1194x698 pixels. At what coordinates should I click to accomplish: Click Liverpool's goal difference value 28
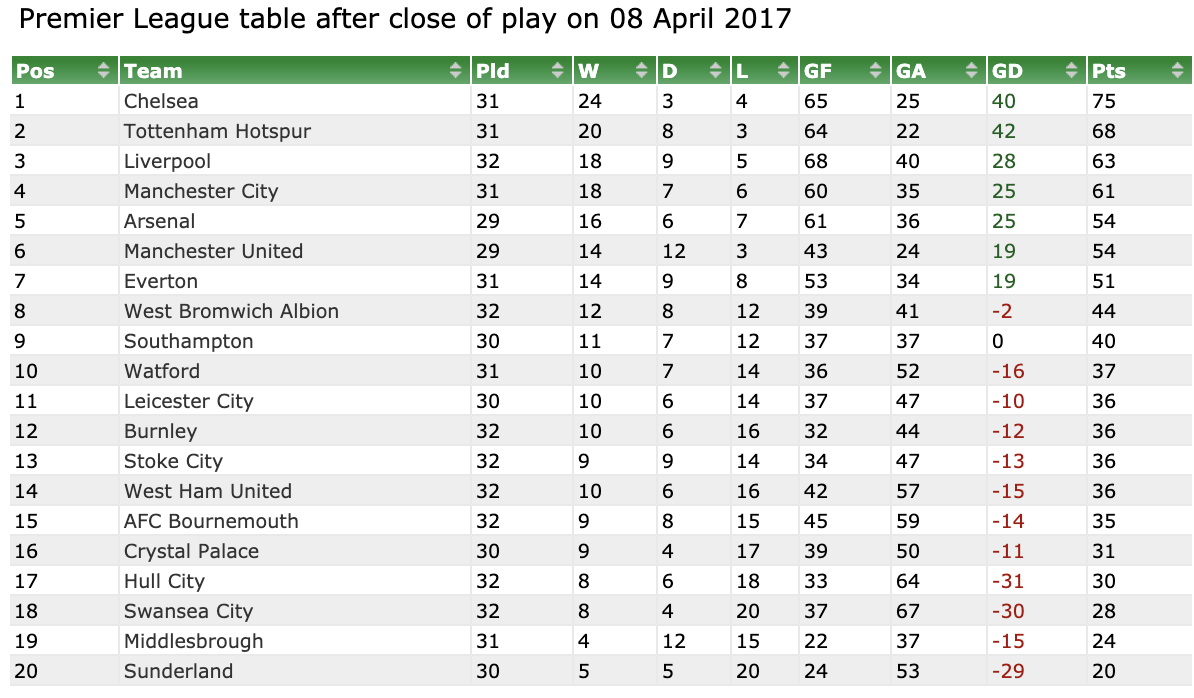pyautogui.click(x=1003, y=161)
